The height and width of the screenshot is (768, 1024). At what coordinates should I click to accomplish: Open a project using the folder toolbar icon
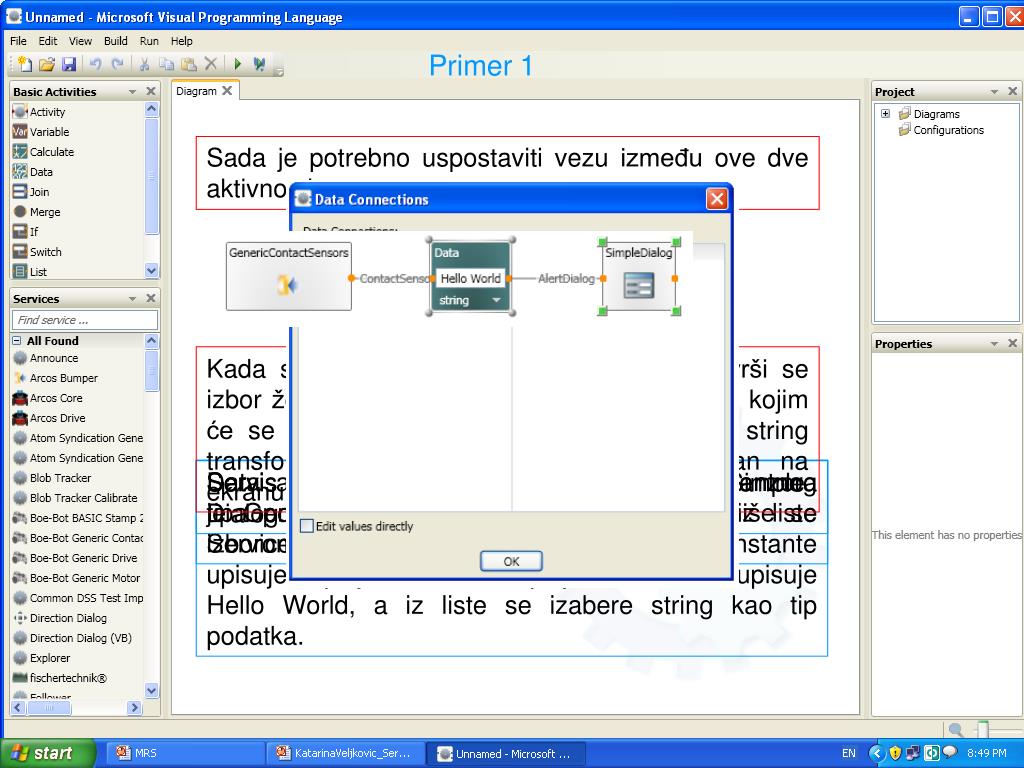coord(46,64)
